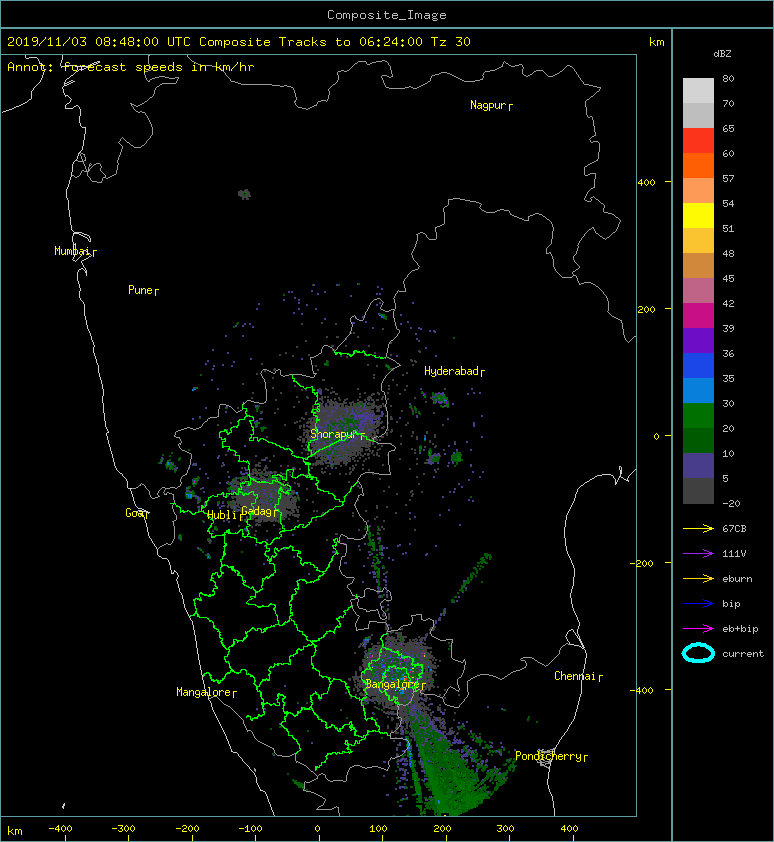Click the -300 tick on the horizontal axis
The width and height of the screenshot is (774, 842).
point(123,829)
